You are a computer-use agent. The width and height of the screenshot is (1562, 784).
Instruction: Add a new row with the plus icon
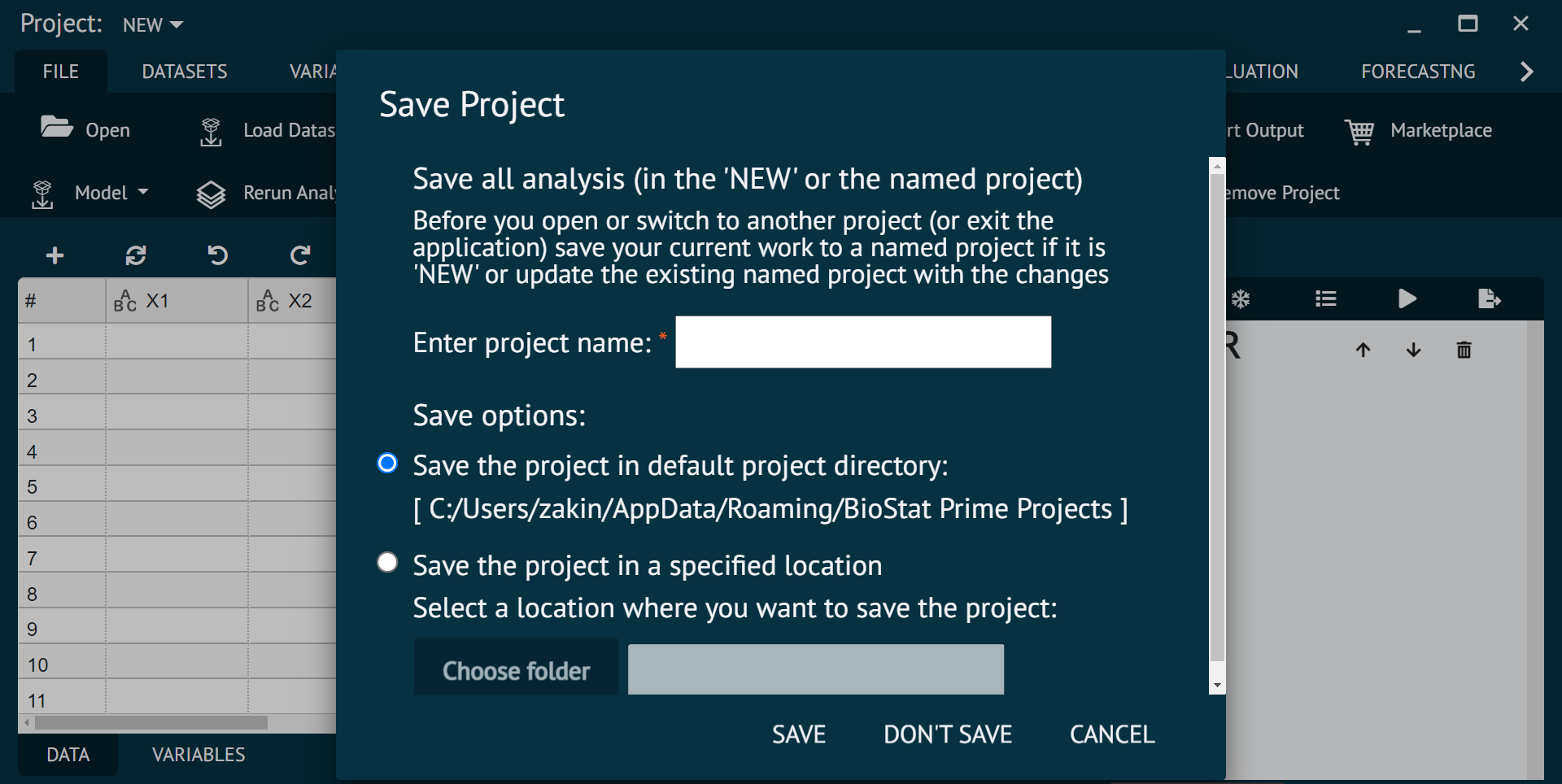click(x=55, y=255)
